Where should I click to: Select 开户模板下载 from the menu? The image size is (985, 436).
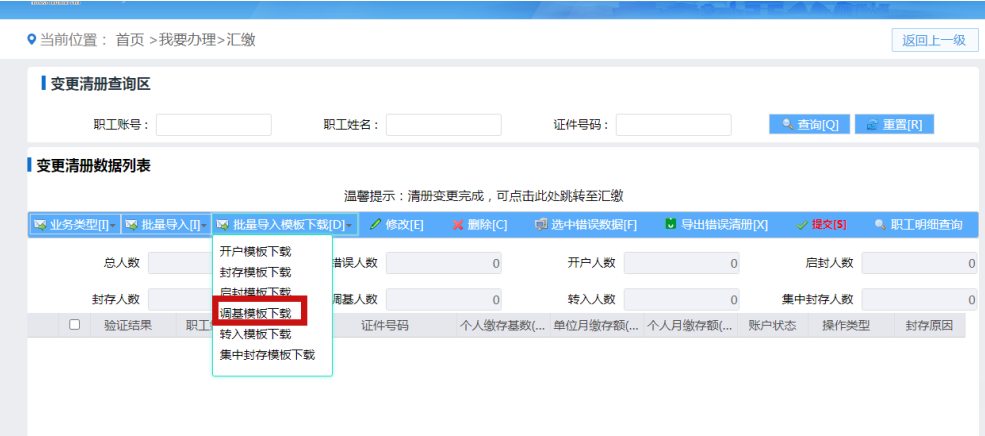point(256,252)
